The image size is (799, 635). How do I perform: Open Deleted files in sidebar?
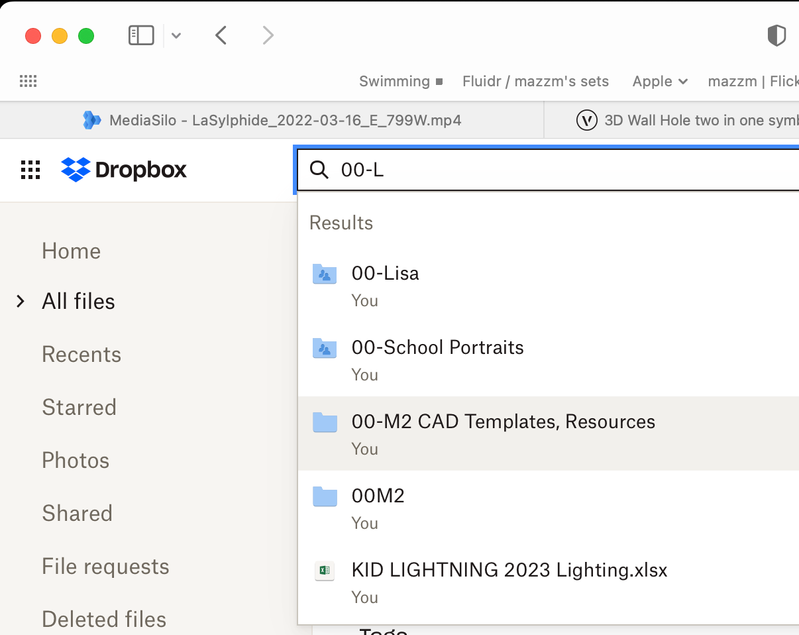pyautogui.click(x=104, y=619)
